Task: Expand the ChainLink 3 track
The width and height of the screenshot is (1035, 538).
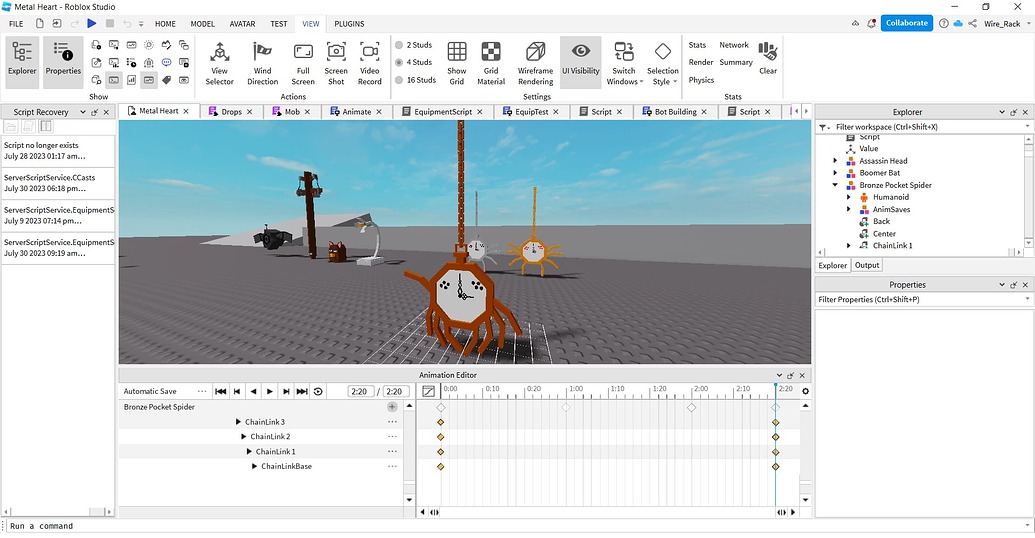Action: tap(239, 422)
